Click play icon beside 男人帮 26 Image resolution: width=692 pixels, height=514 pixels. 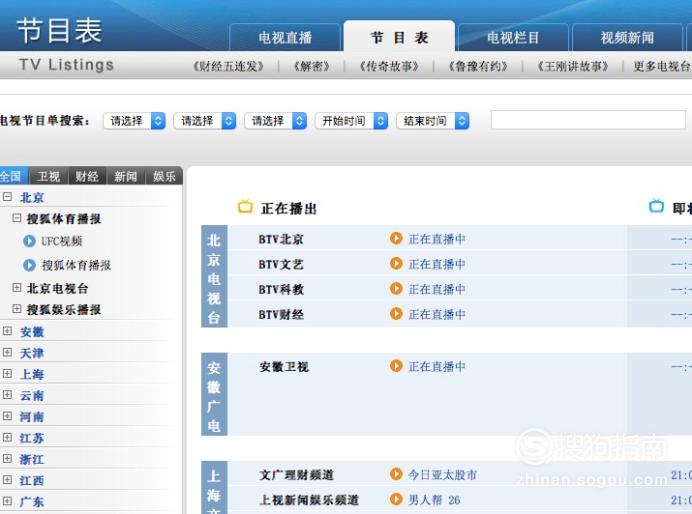click(x=396, y=499)
